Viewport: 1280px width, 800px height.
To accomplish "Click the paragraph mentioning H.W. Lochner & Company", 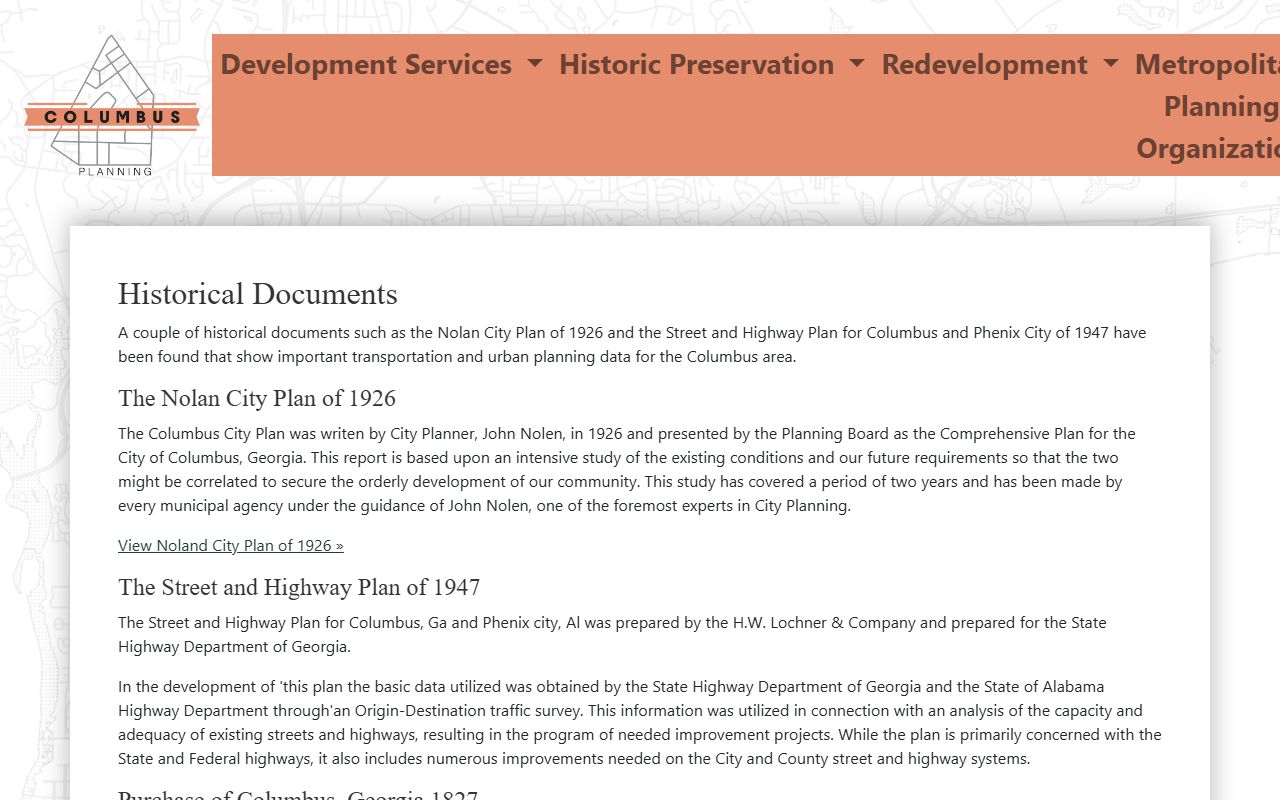I will (x=640, y=635).
